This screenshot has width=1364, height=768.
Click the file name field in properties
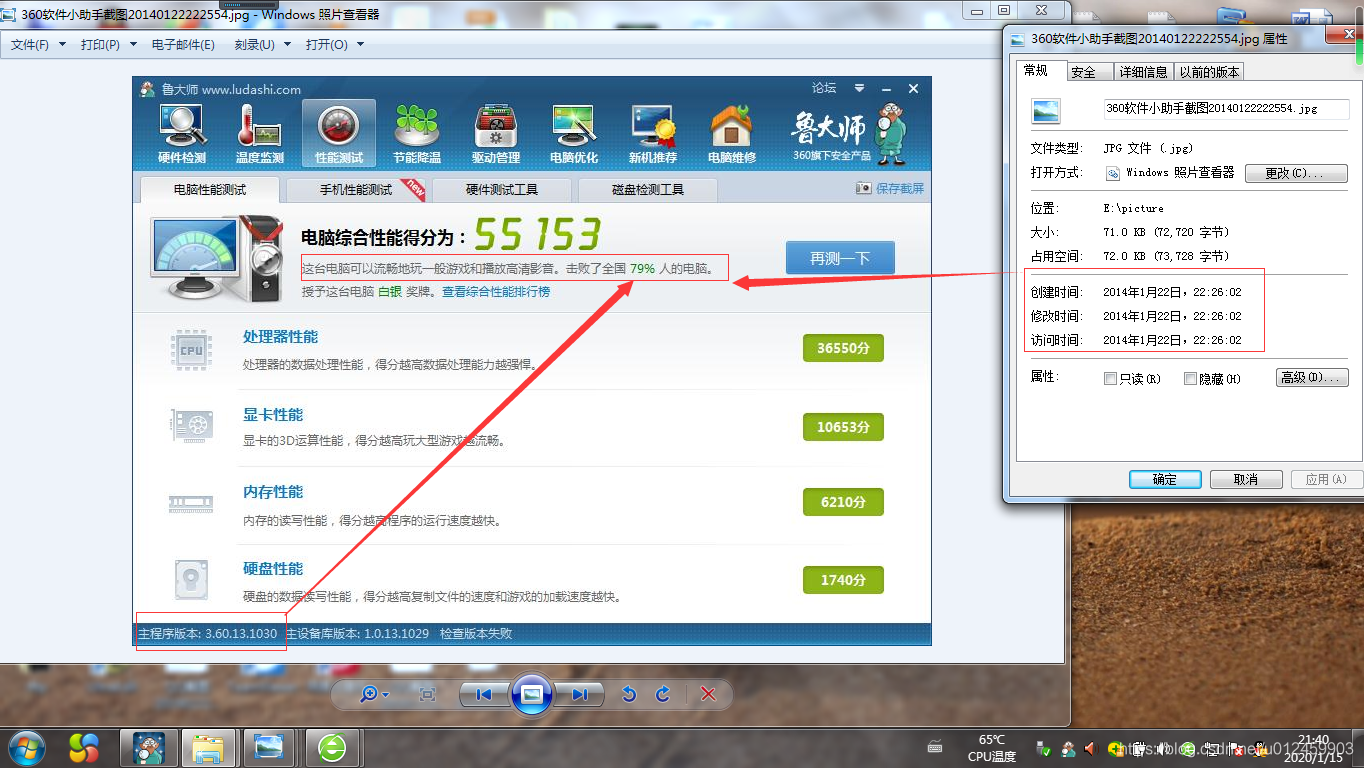tap(1226, 108)
